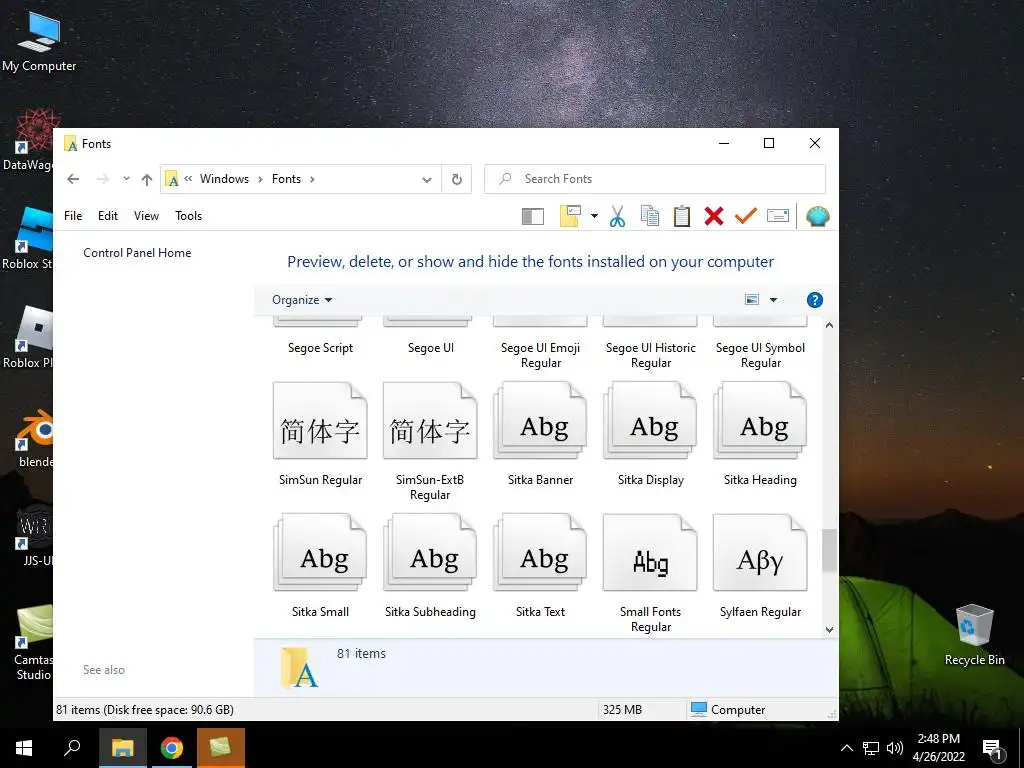Screen dimensions: 1024x768
Task: Click the Rename toolbar icon
Action: 778,216
